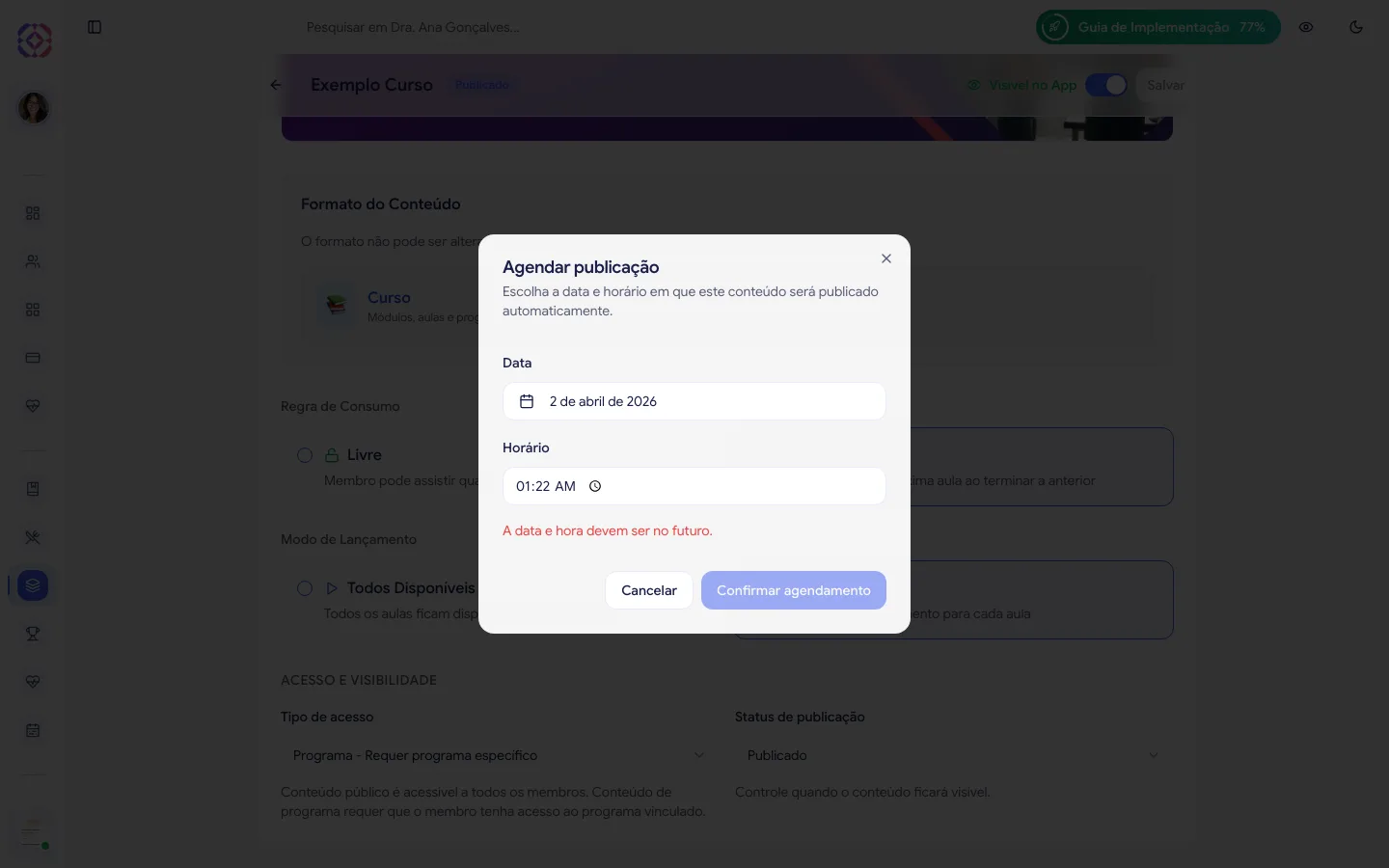The width and height of the screenshot is (1389, 868).
Task: Select the Livre radio option
Action: [x=305, y=455]
